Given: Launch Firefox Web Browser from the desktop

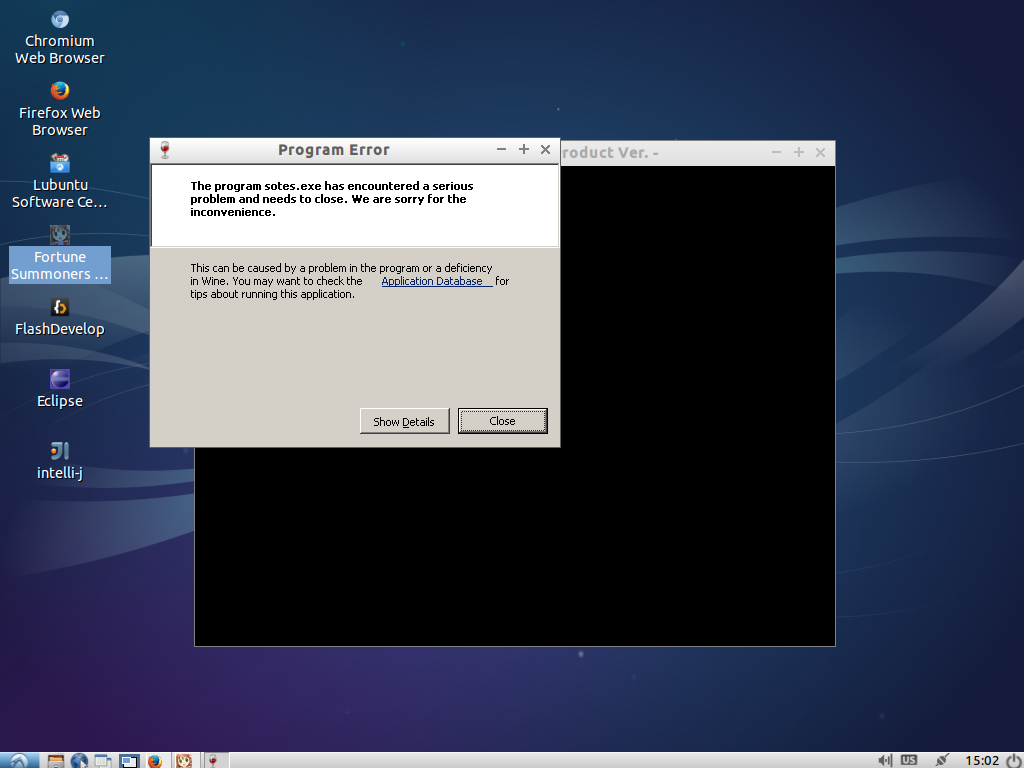Looking at the screenshot, I should pyautogui.click(x=59, y=110).
